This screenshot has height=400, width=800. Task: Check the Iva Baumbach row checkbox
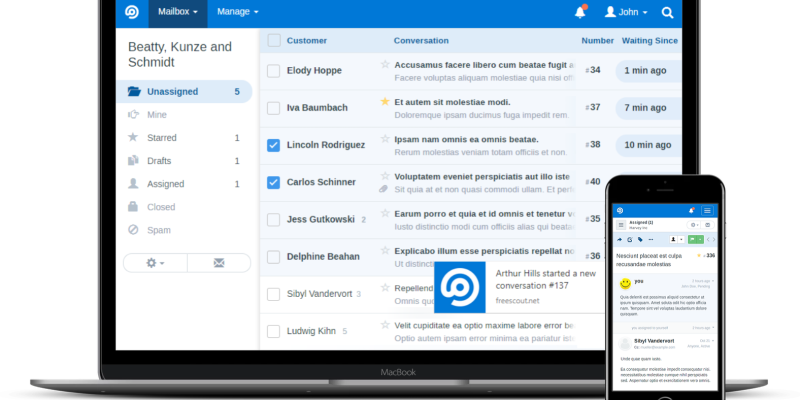[273, 108]
